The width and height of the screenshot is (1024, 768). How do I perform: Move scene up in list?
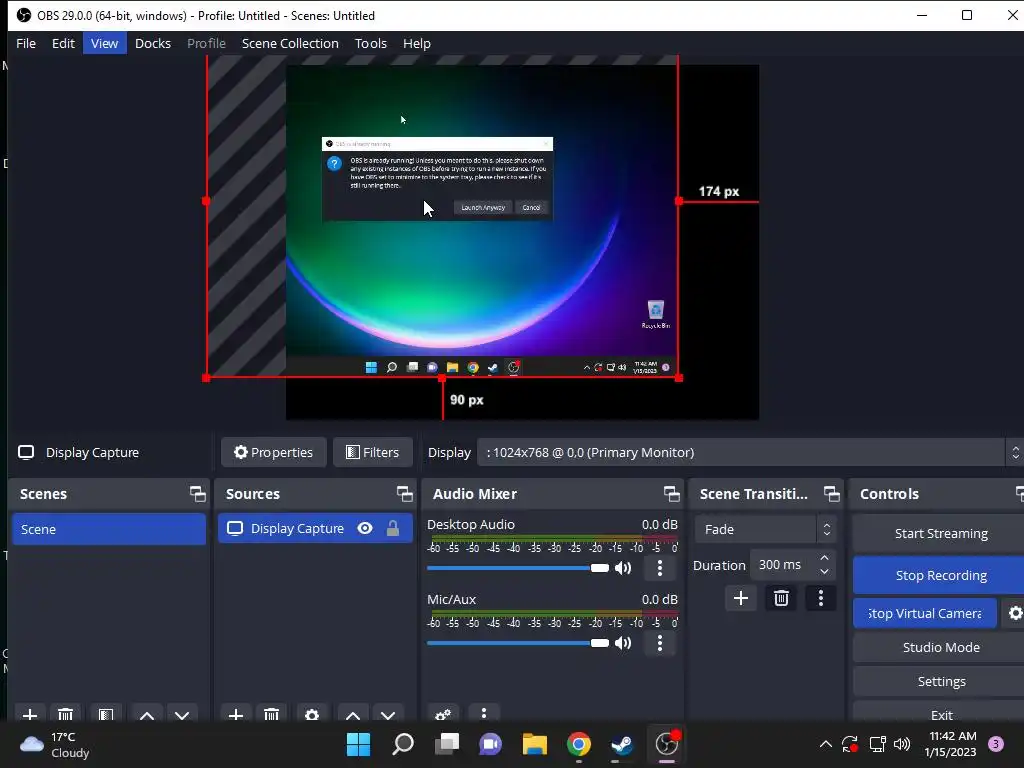[x=147, y=714]
